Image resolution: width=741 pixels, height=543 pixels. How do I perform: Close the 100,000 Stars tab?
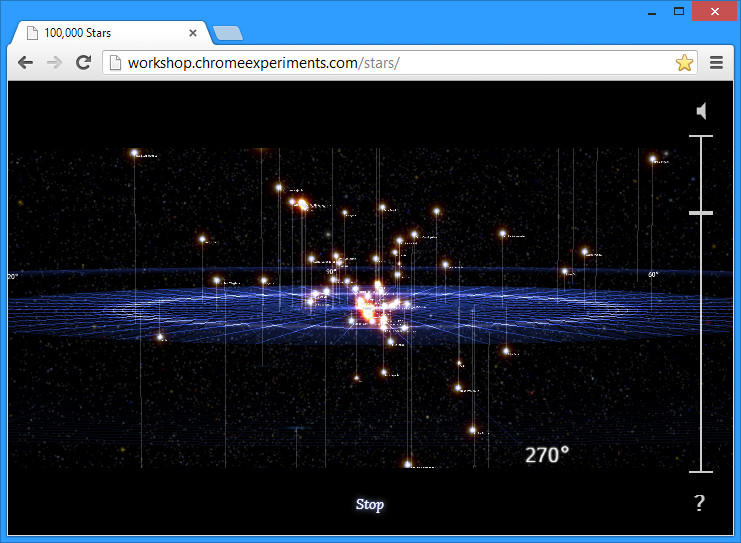193,33
